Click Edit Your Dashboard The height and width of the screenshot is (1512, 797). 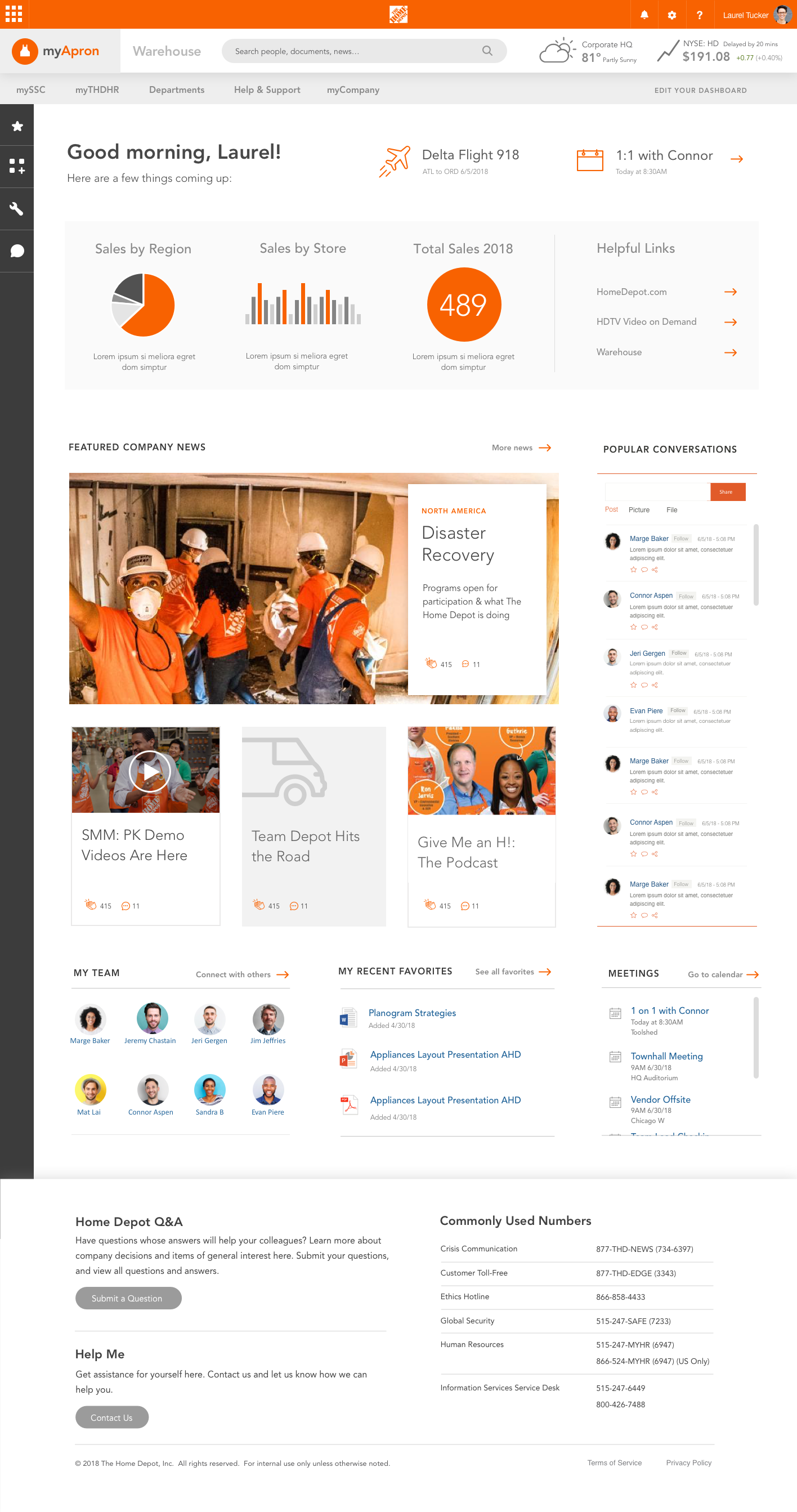[x=701, y=91]
